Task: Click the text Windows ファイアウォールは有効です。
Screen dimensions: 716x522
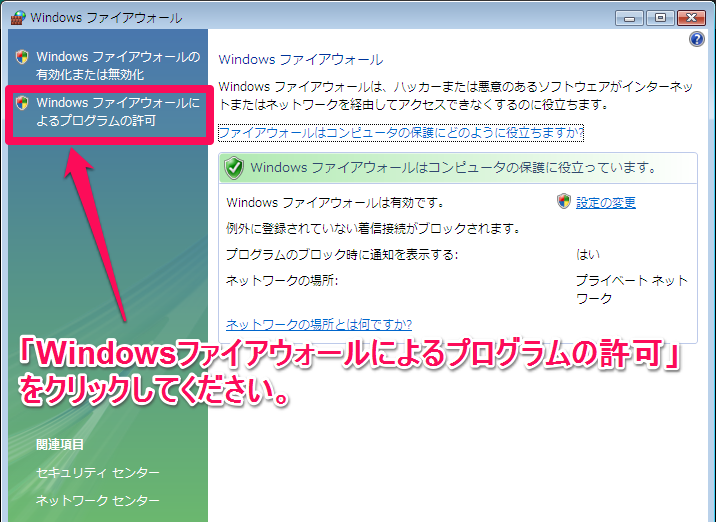Action: click(x=336, y=202)
